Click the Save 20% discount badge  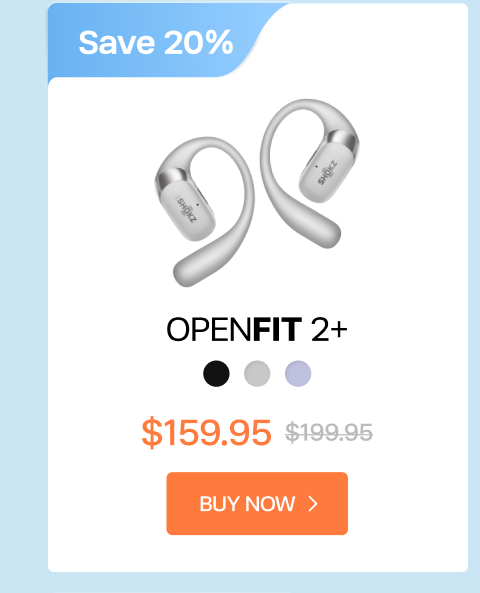(155, 42)
